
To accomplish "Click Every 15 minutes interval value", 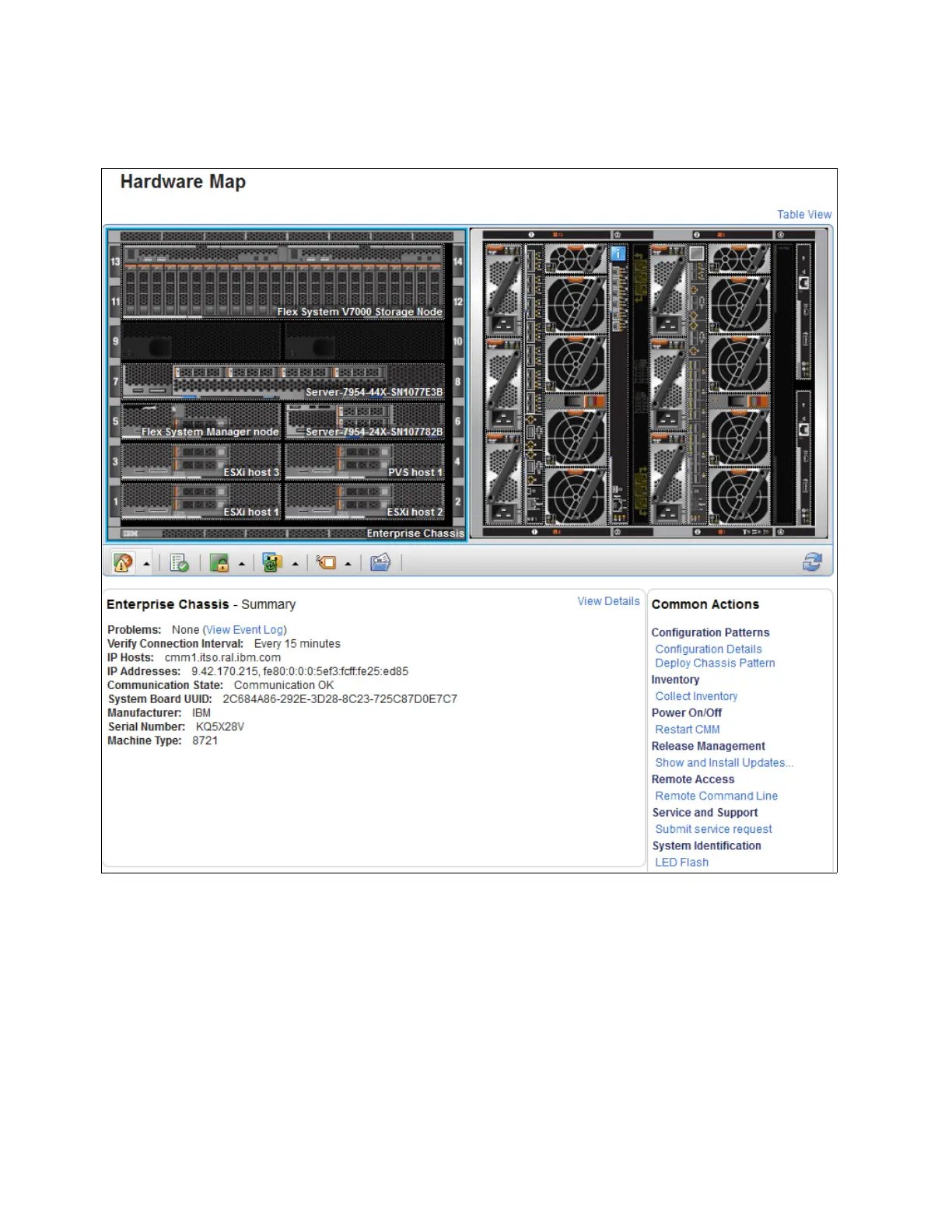I will 297,644.
